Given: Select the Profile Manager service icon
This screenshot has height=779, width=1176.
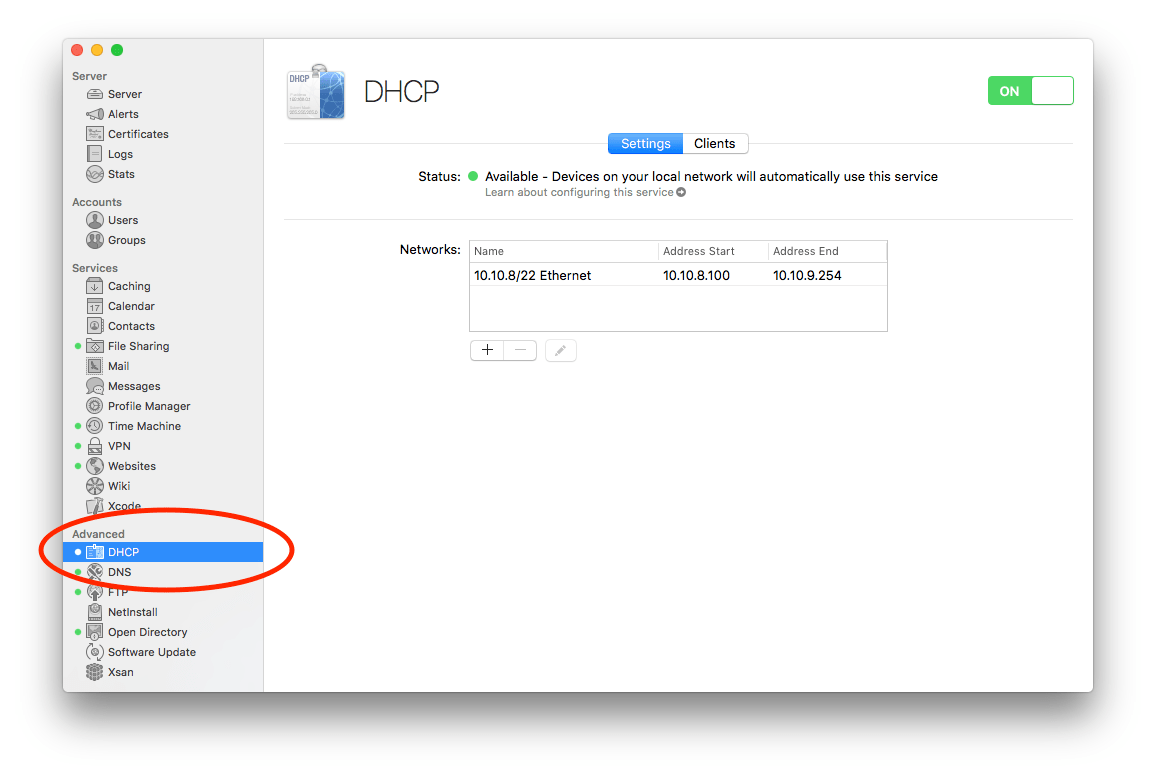Looking at the screenshot, I should point(93,406).
